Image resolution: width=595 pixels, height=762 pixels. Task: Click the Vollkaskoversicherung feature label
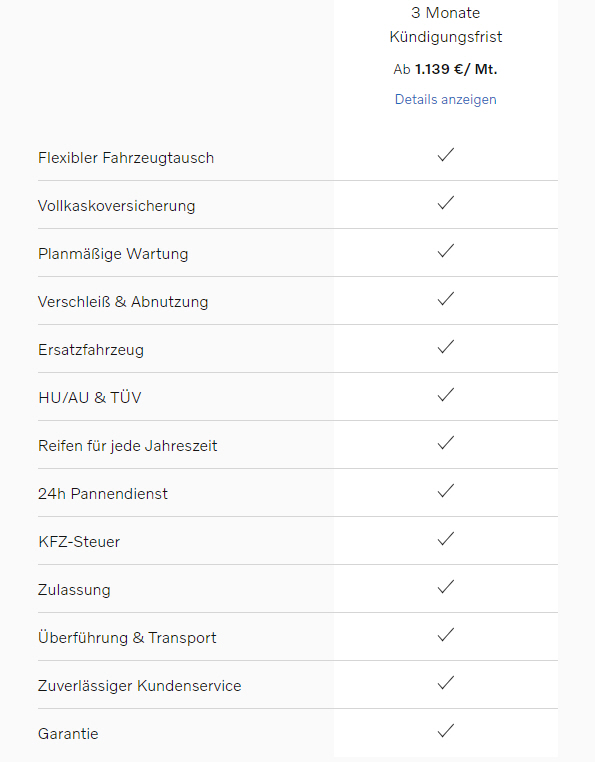click(117, 206)
